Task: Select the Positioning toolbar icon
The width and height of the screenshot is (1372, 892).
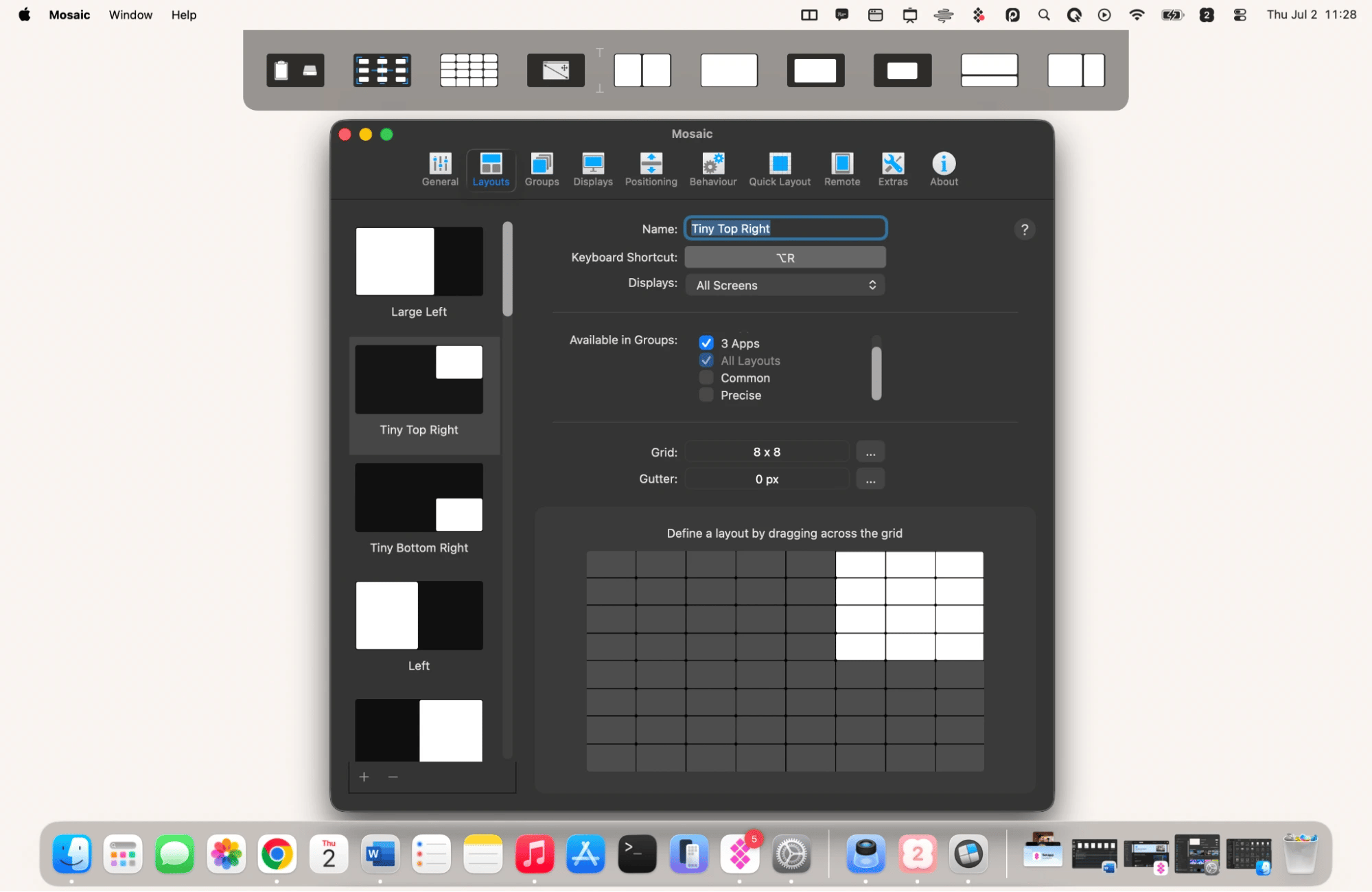Action: tap(651, 170)
